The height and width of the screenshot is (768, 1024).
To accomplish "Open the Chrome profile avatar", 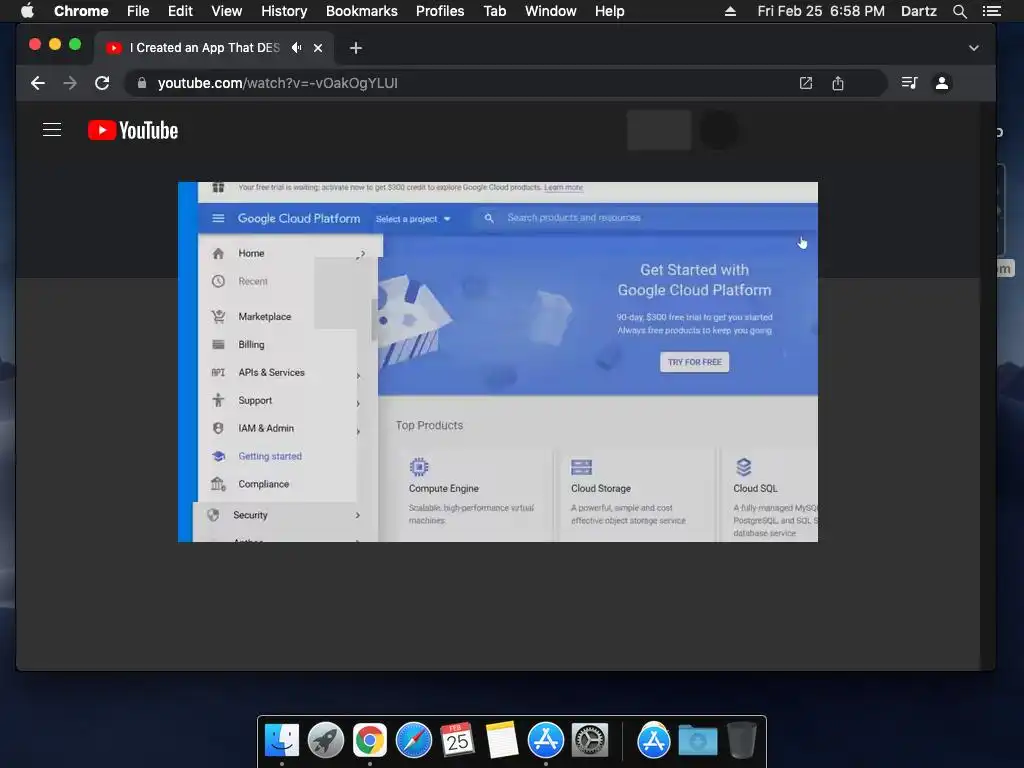I will tap(942, 83).
